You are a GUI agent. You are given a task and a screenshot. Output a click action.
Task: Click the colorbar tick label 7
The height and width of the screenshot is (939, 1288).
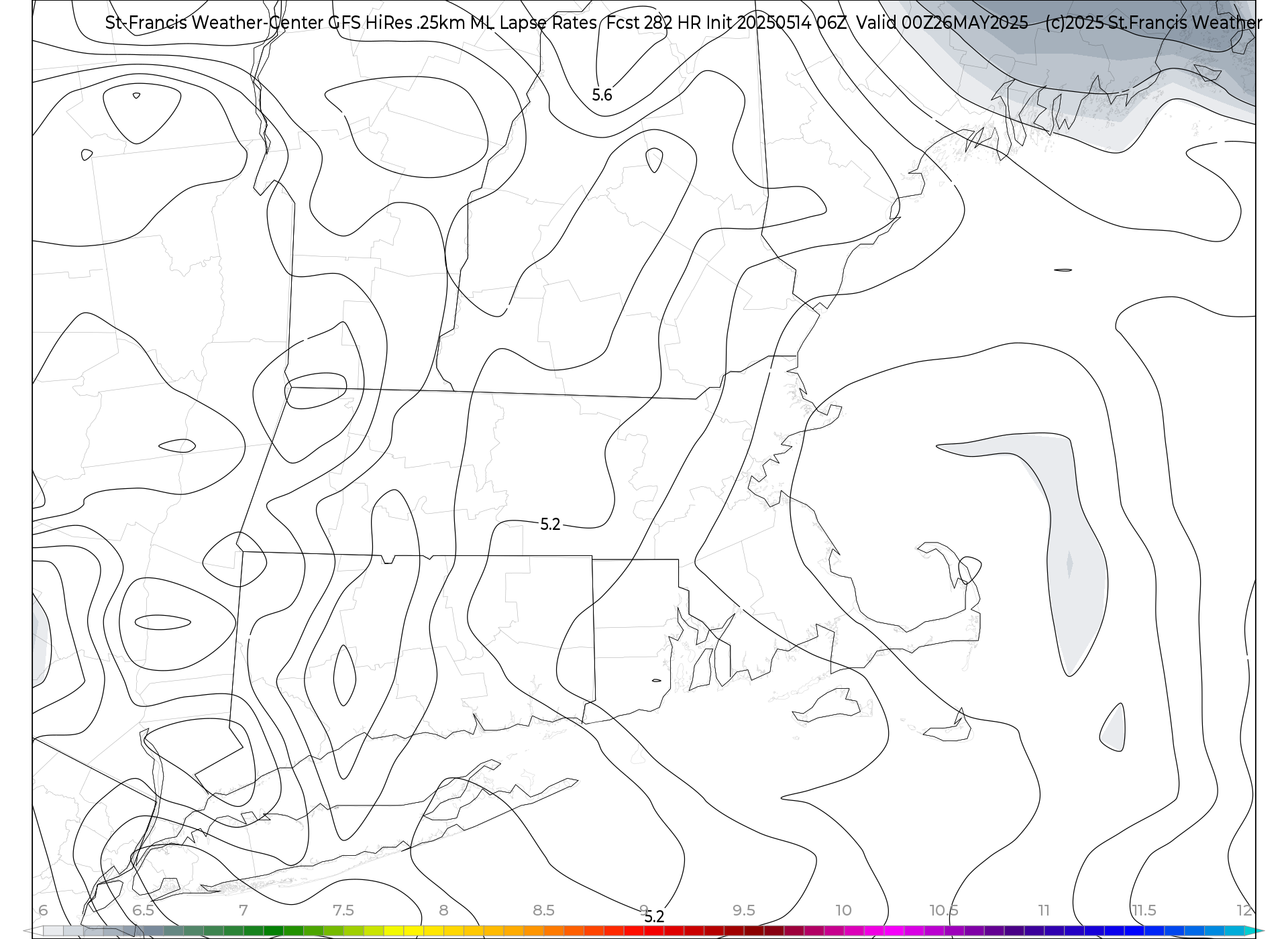tap(244, 910)
